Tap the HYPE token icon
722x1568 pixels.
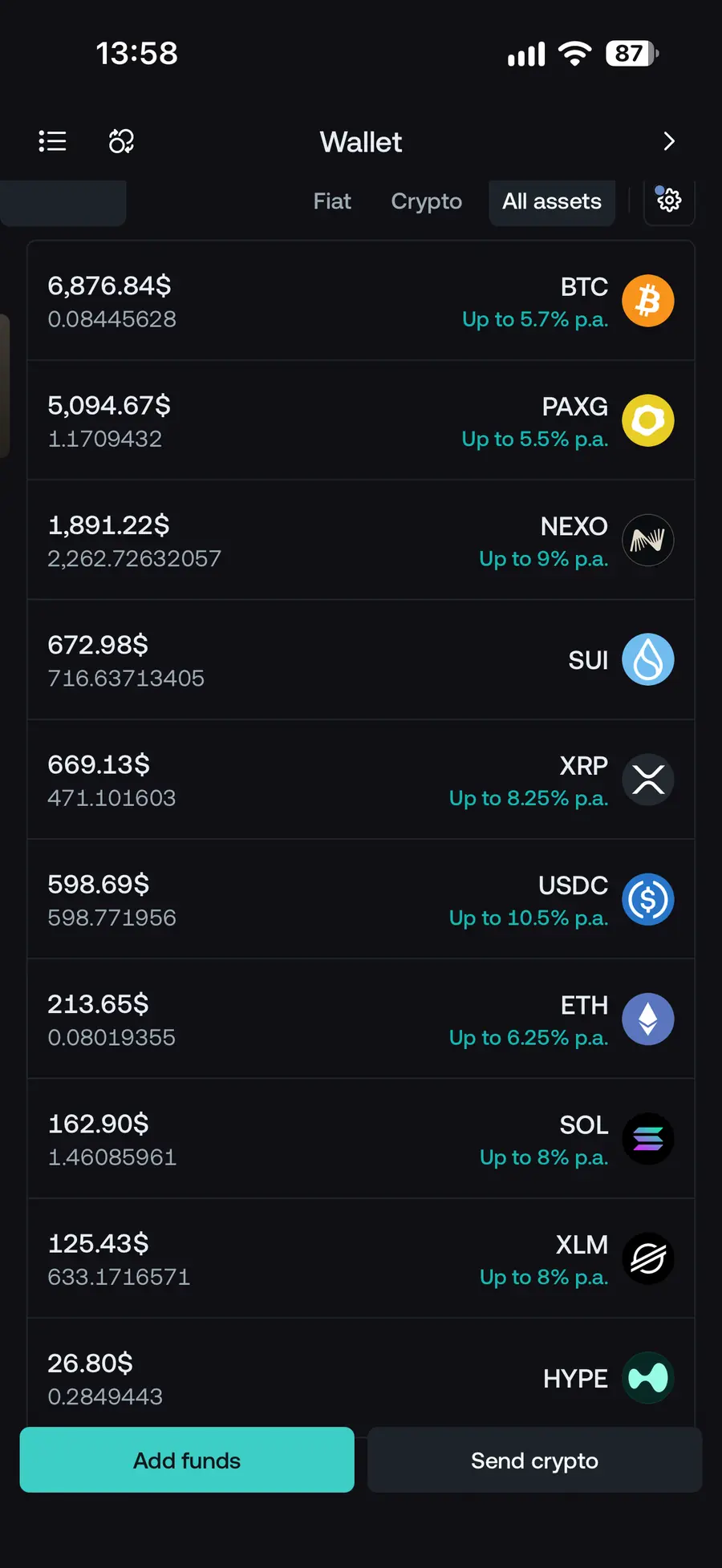[x=648, y=1378]
